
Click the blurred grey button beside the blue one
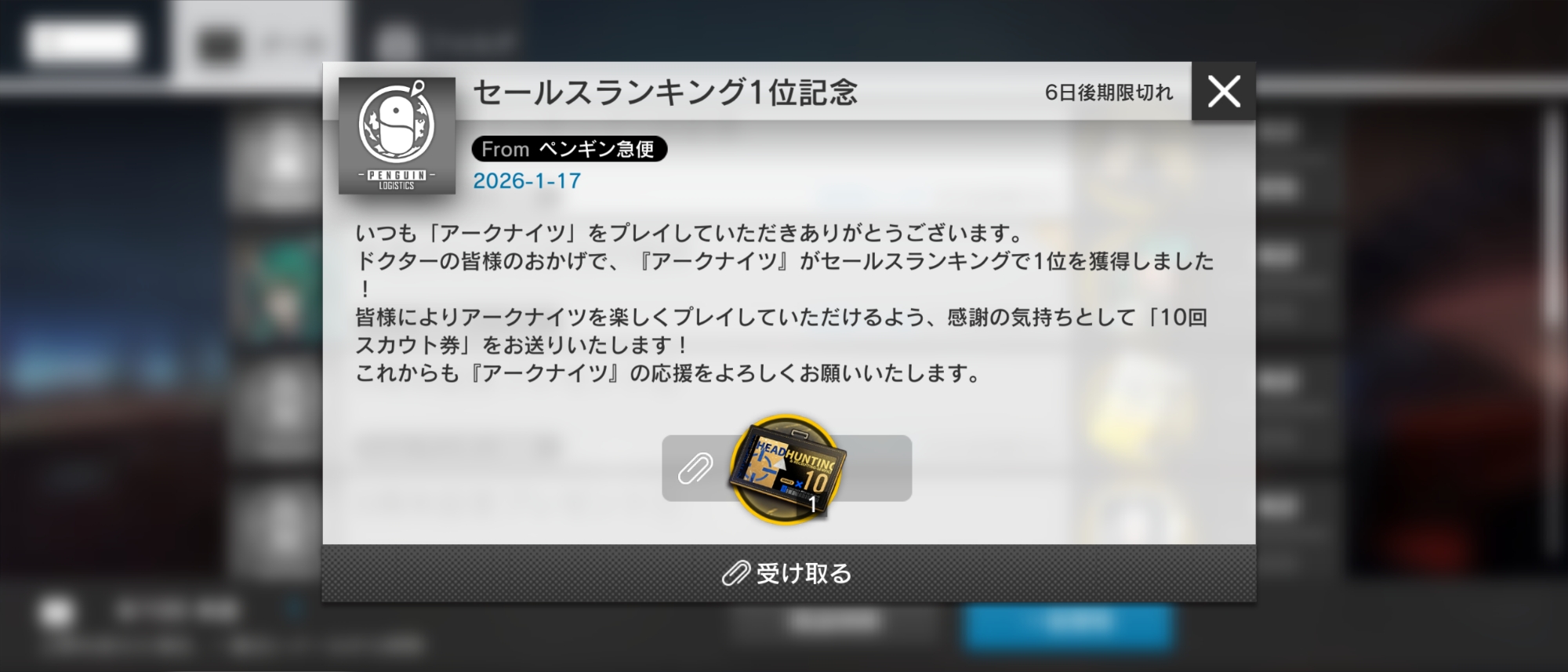point(836,624)
